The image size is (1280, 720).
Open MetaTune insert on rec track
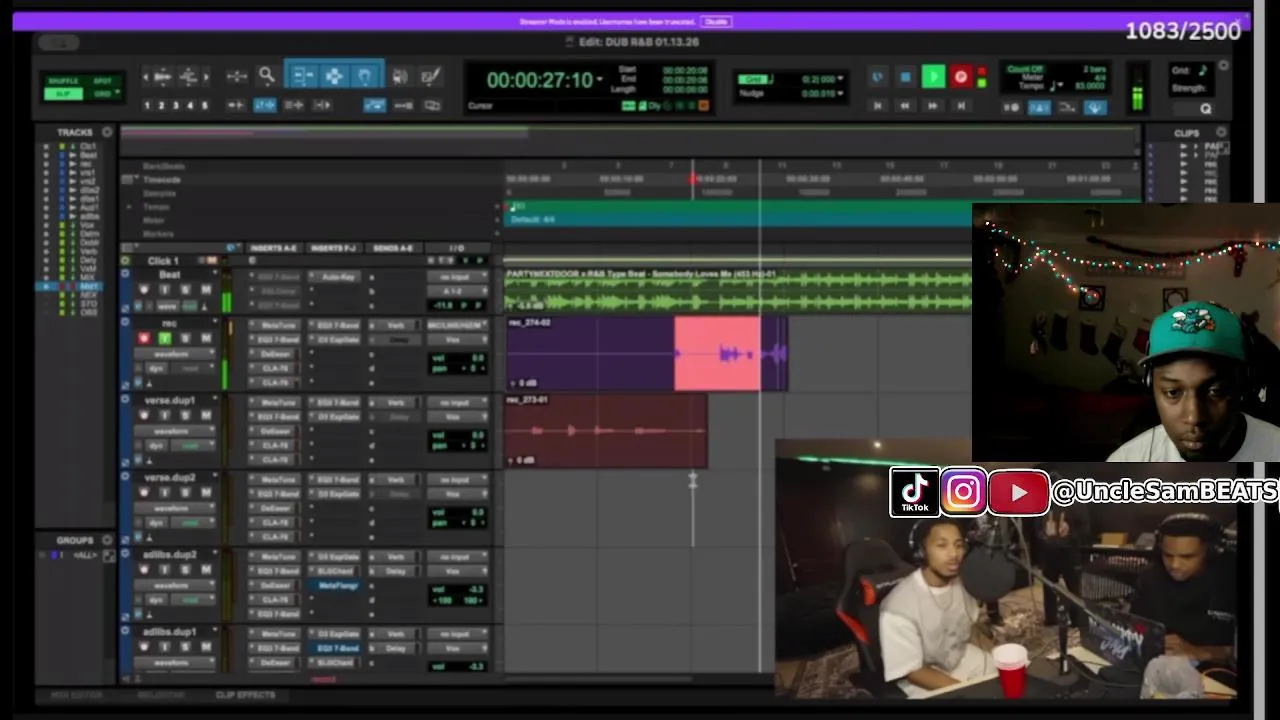click(x=276, y=325)
